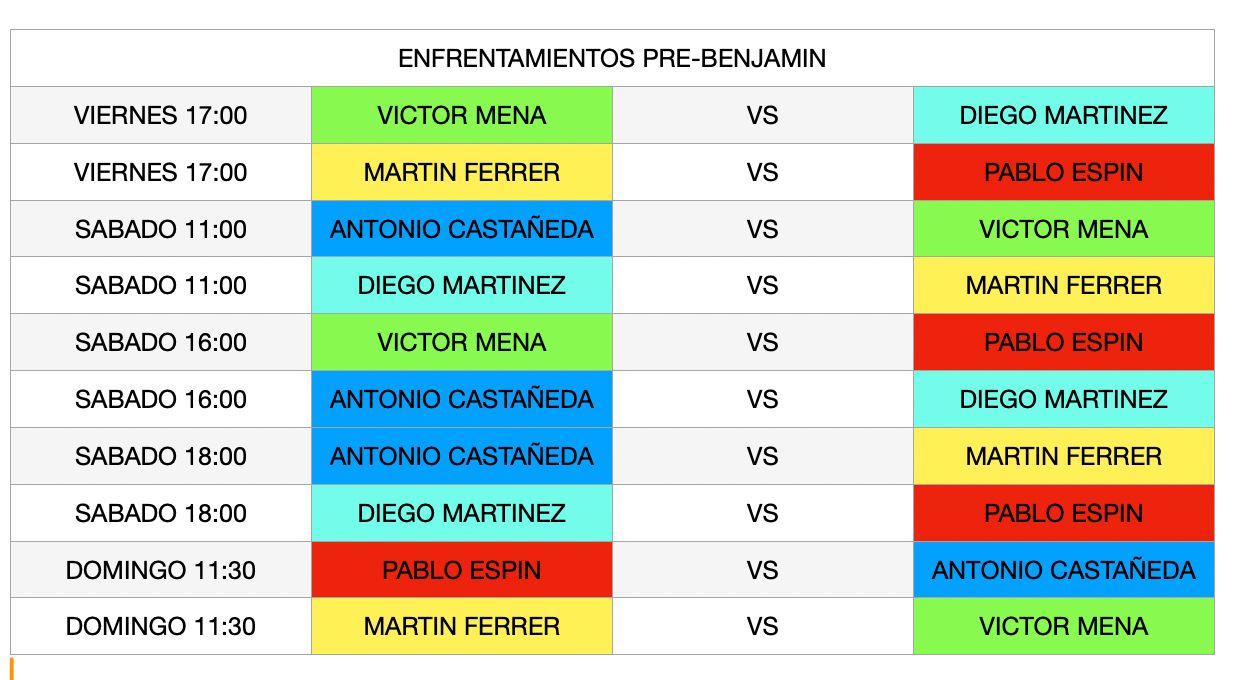Select the ENFRENTAMIENTOS PRE-BENJAMIN title cell
The height and width of the screenshot is (680, 1254).
pyautogui.click(x=612, y=58)
